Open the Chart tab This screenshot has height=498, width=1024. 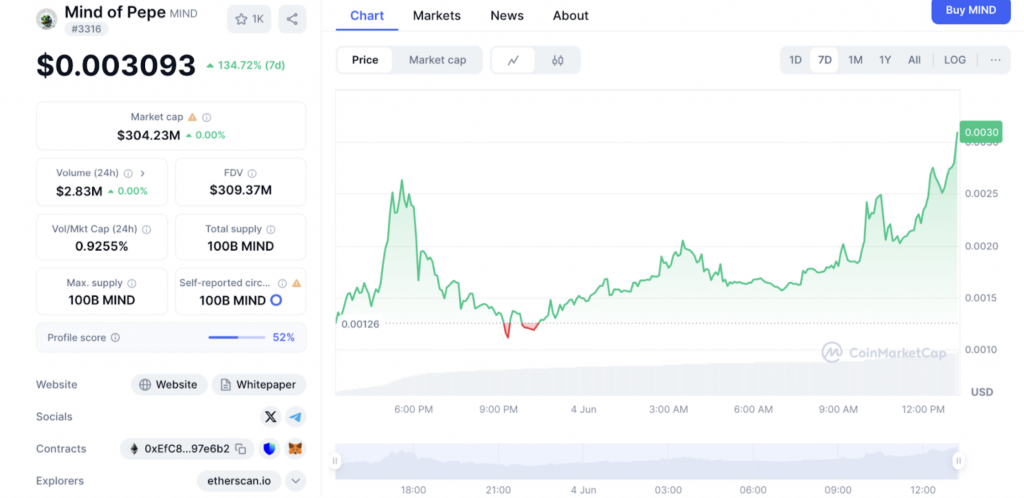tap(367, 16)
